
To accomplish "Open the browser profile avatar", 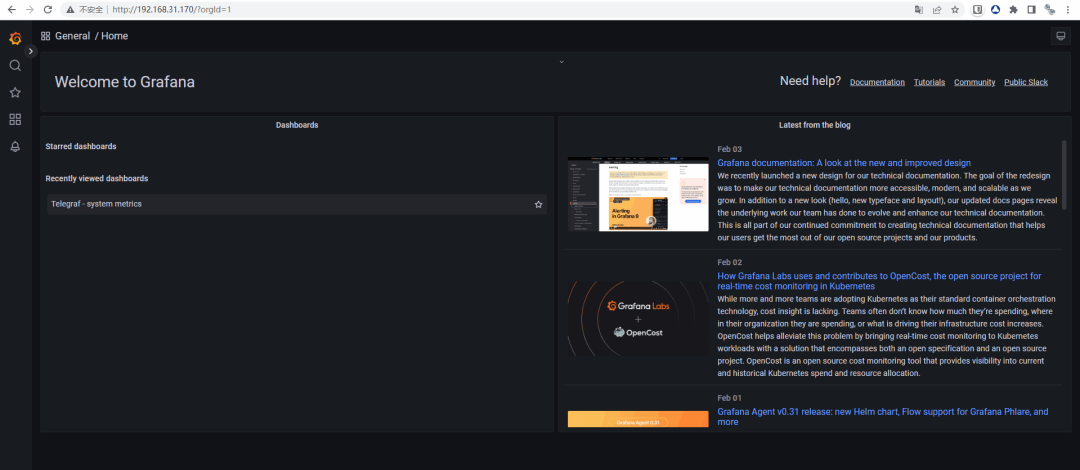I will click(1050, 10).
